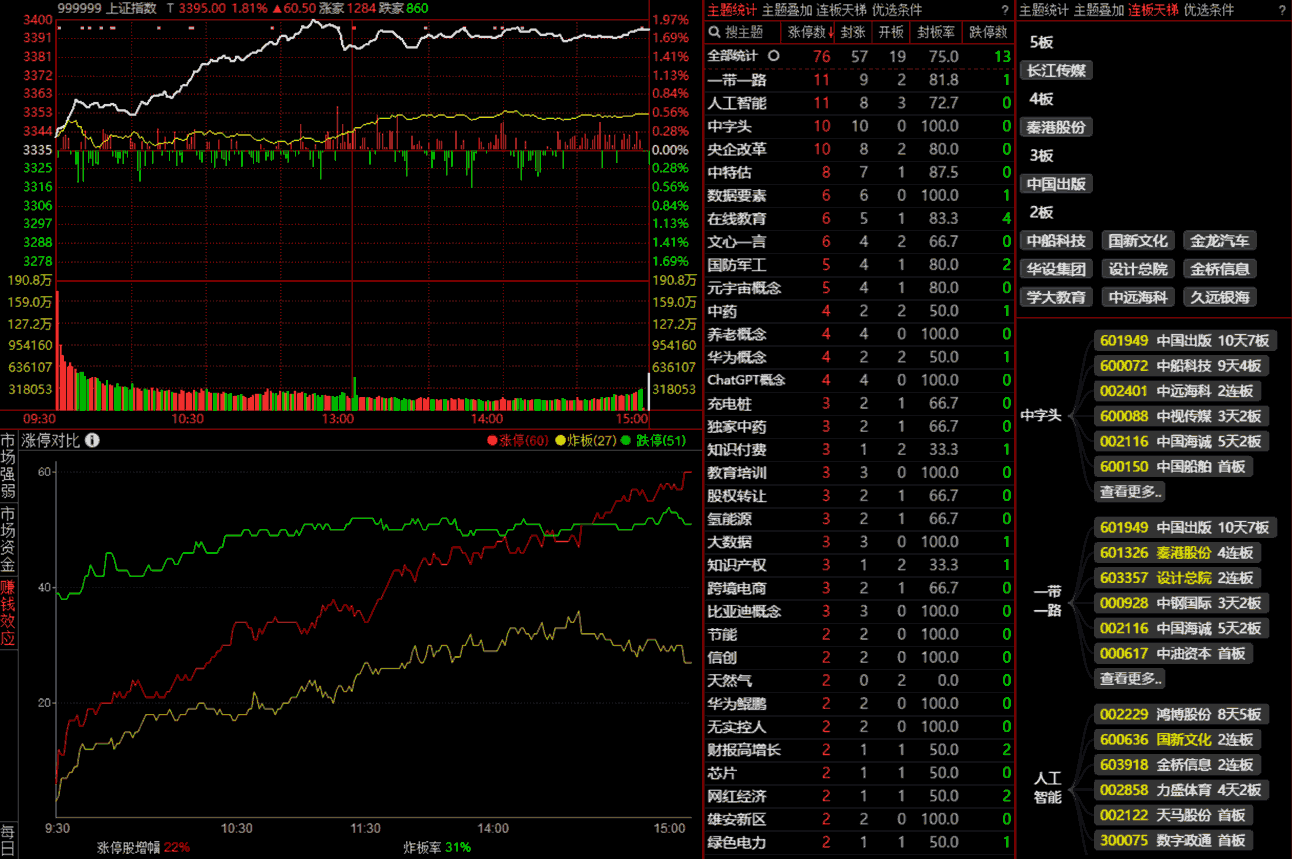Select the 全部统计 row

point(860,56)
